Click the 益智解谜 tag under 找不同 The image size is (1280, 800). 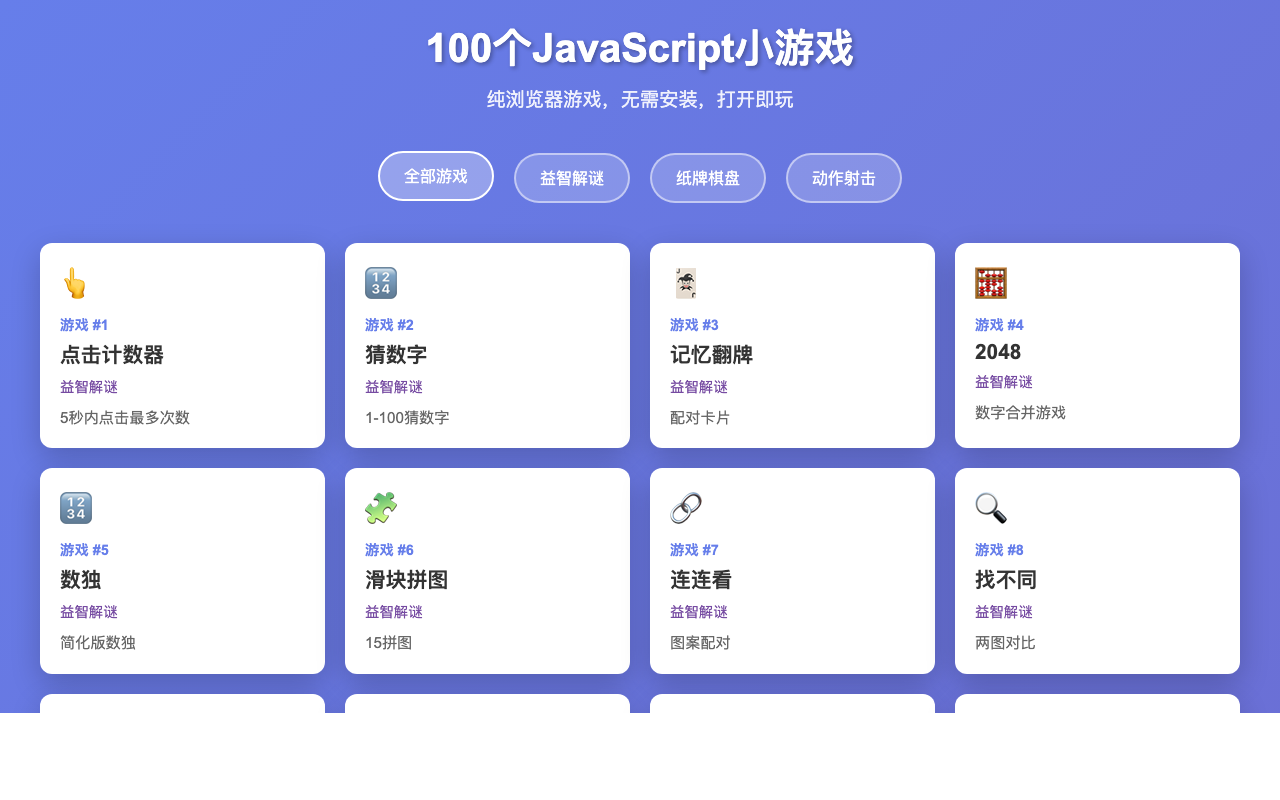tap(1003, 611)
